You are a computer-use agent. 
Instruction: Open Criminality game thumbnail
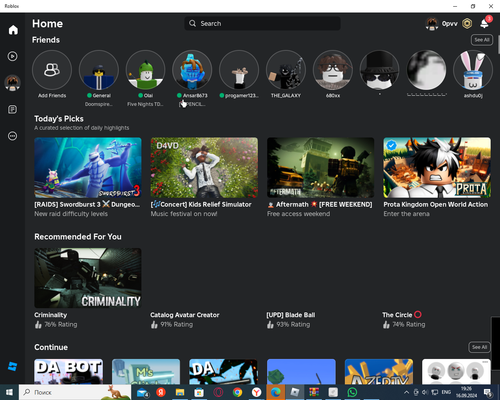(x=88, y=278)
